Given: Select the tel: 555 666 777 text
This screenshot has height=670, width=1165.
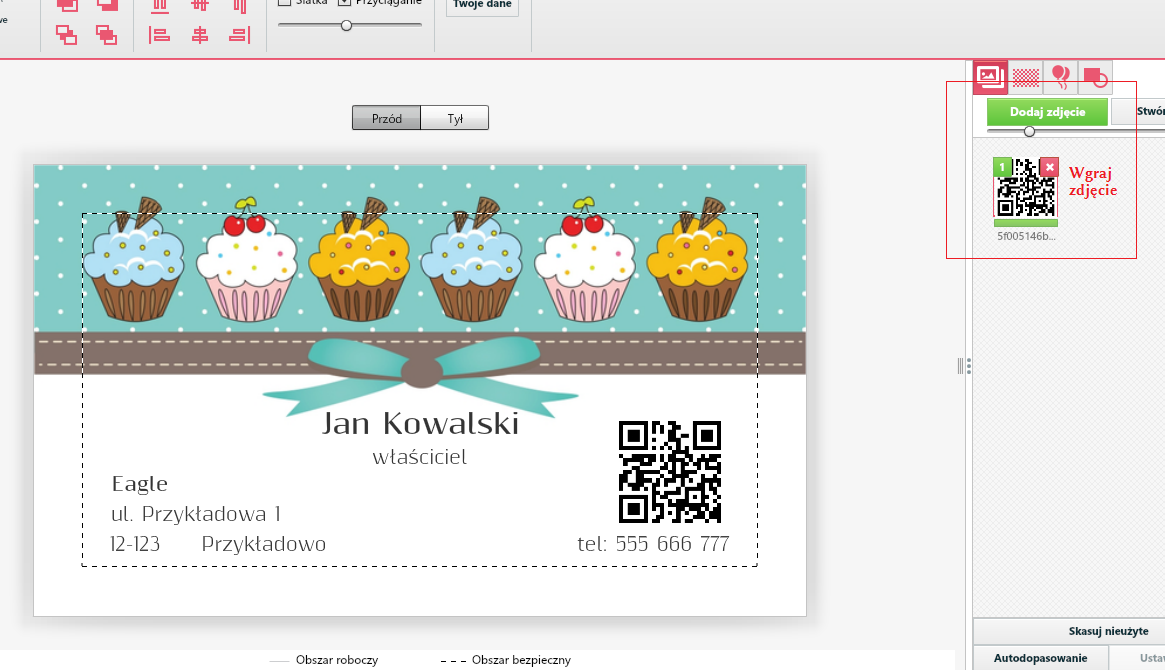Looking at the screenshot, I should pos(653,544).
